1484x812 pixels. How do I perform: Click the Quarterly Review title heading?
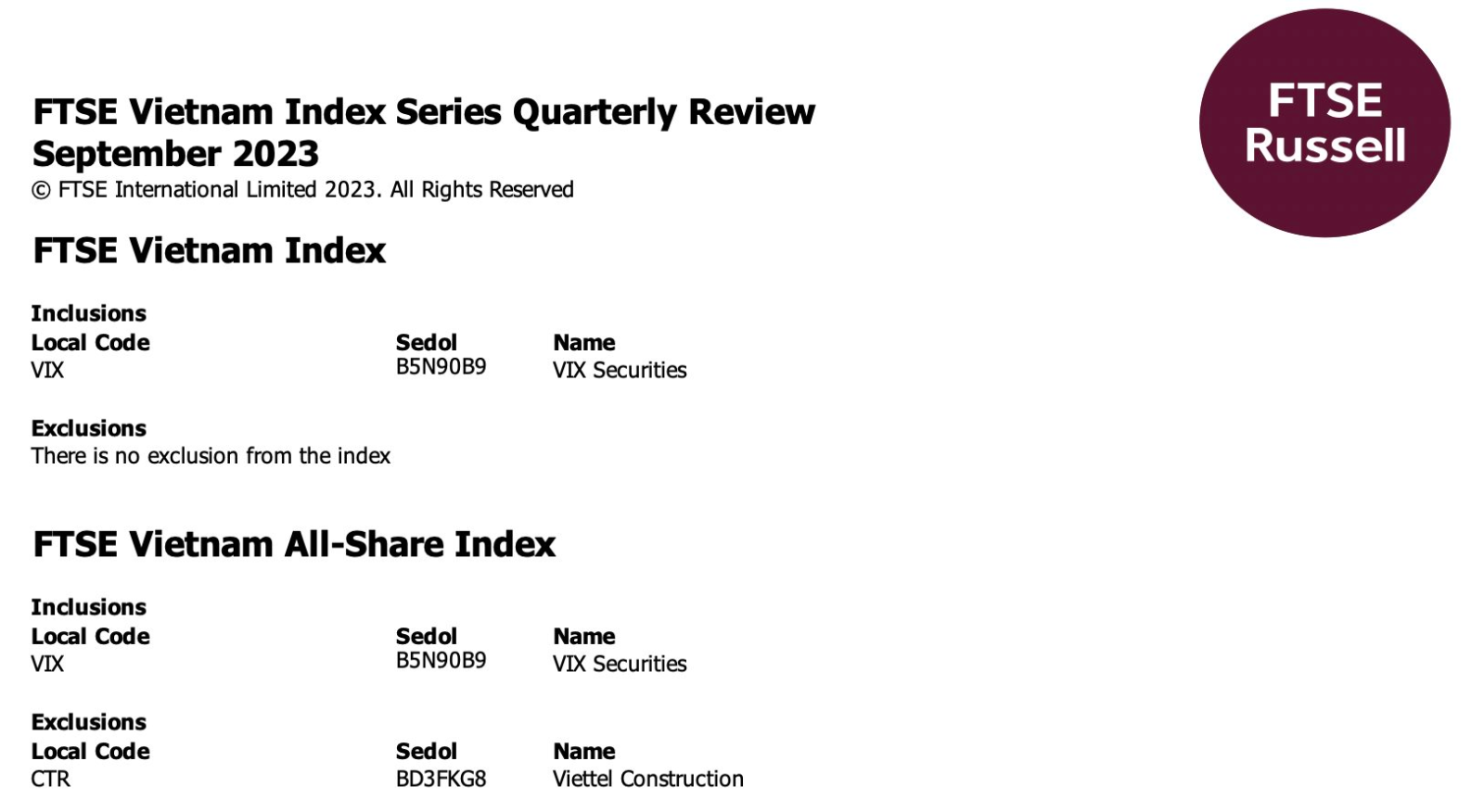(x=424, y=112)
